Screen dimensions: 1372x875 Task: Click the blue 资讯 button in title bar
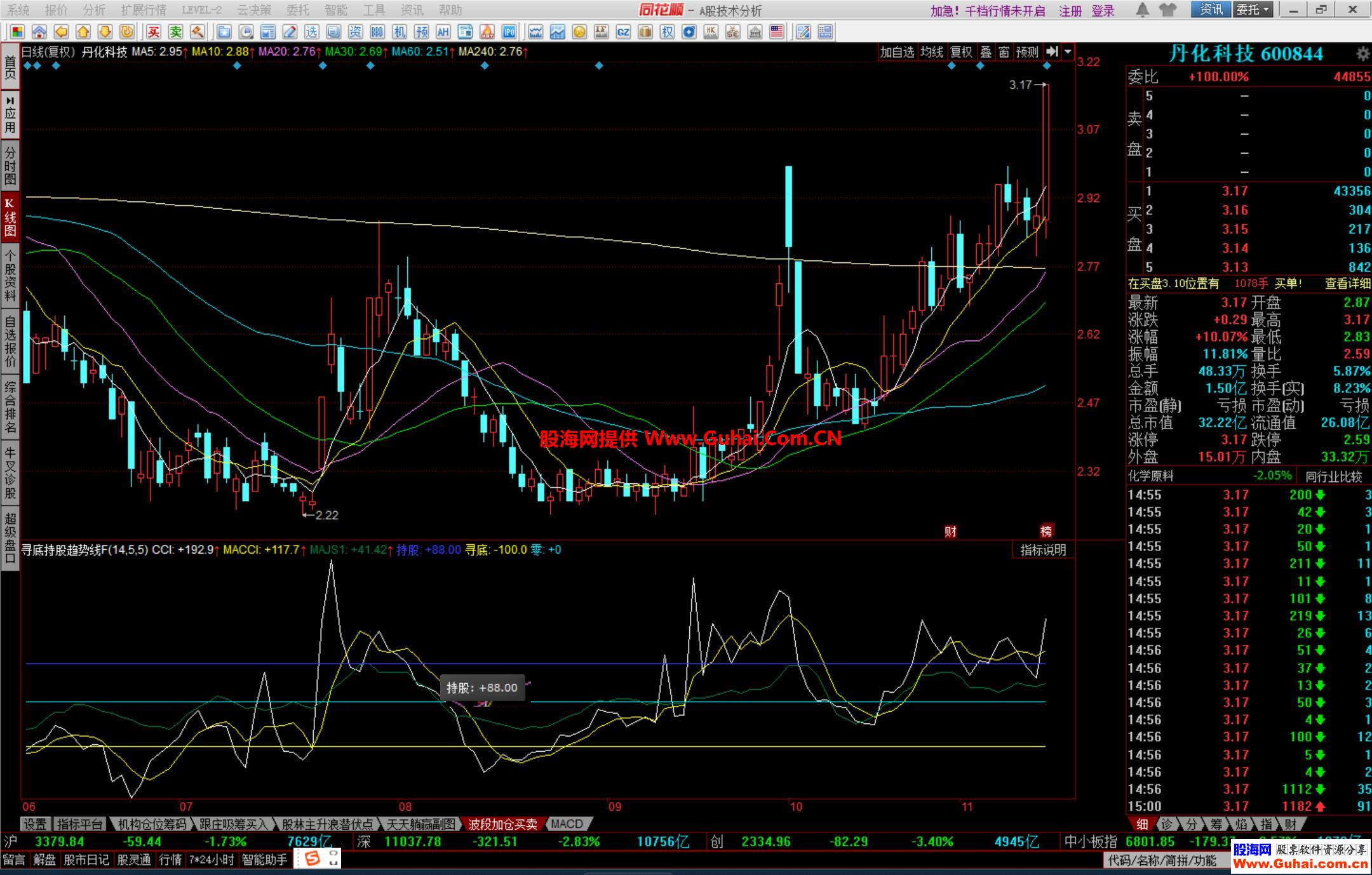point(1211,10)
